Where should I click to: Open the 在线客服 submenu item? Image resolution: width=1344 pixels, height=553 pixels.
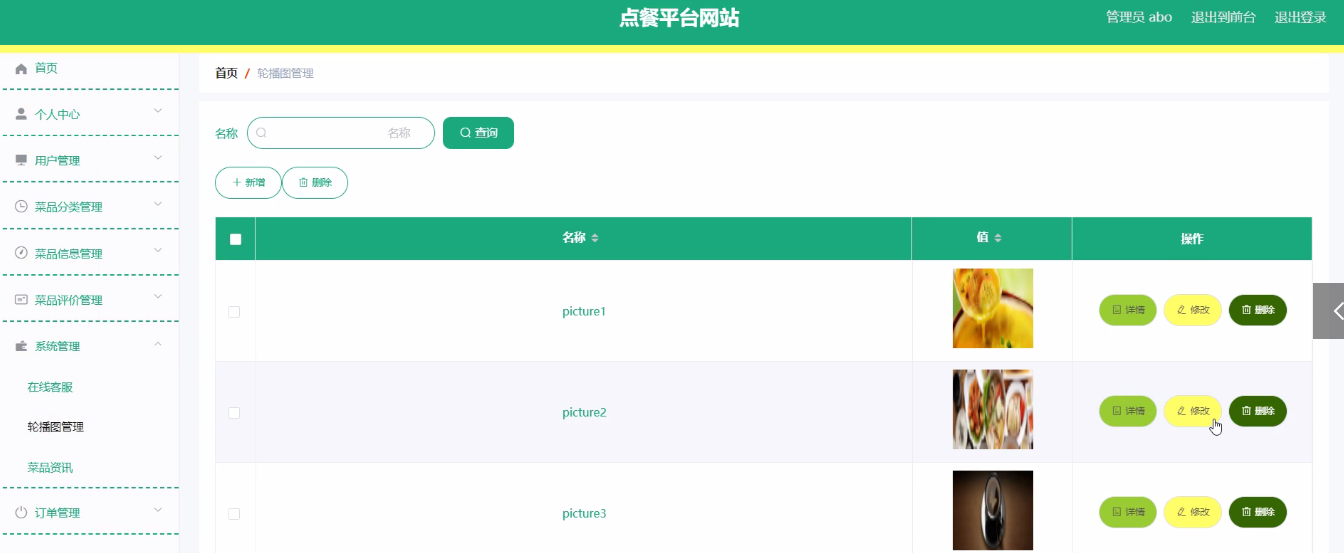pos(50,387)
